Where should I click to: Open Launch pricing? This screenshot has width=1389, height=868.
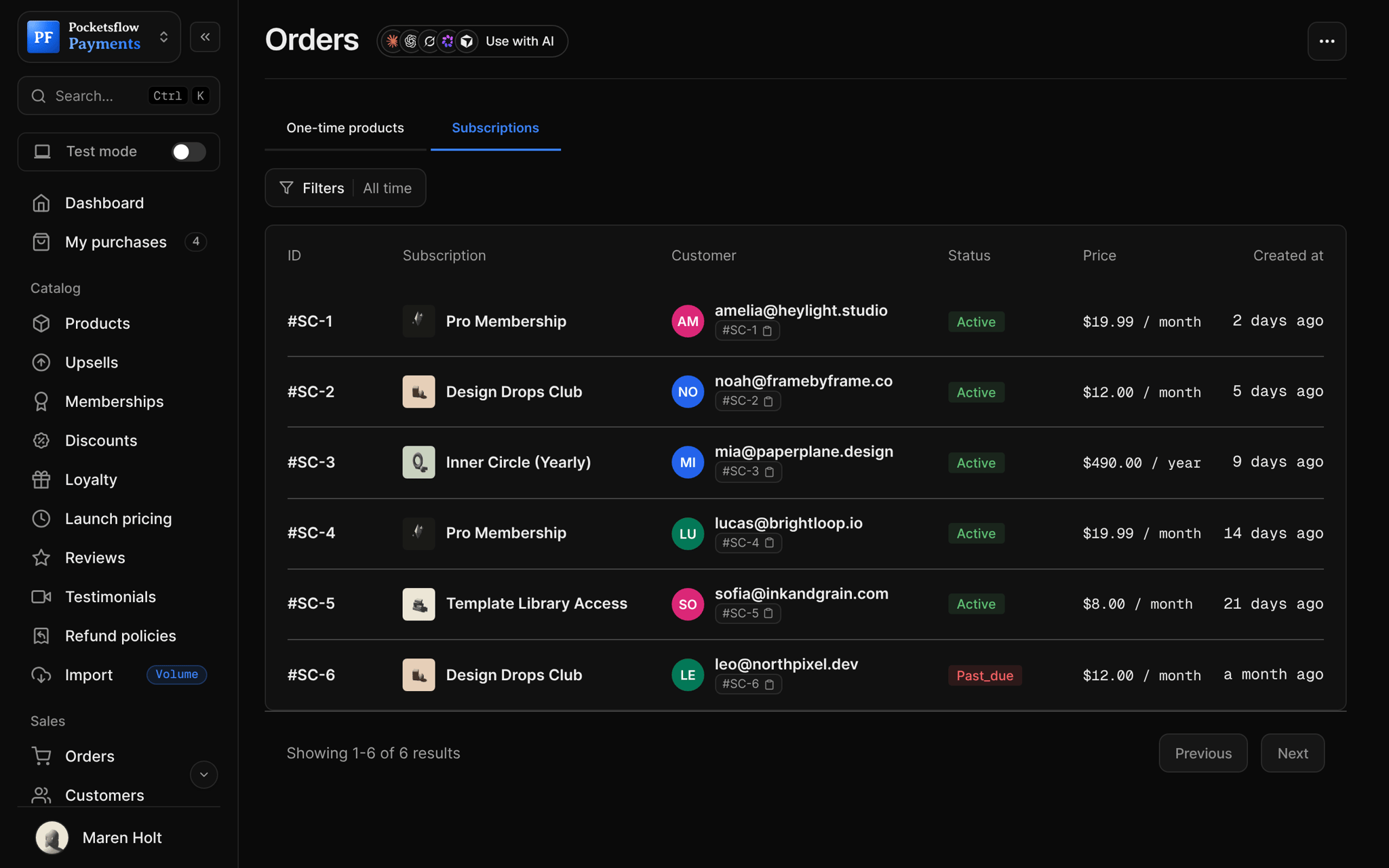(x=118, y=519)
